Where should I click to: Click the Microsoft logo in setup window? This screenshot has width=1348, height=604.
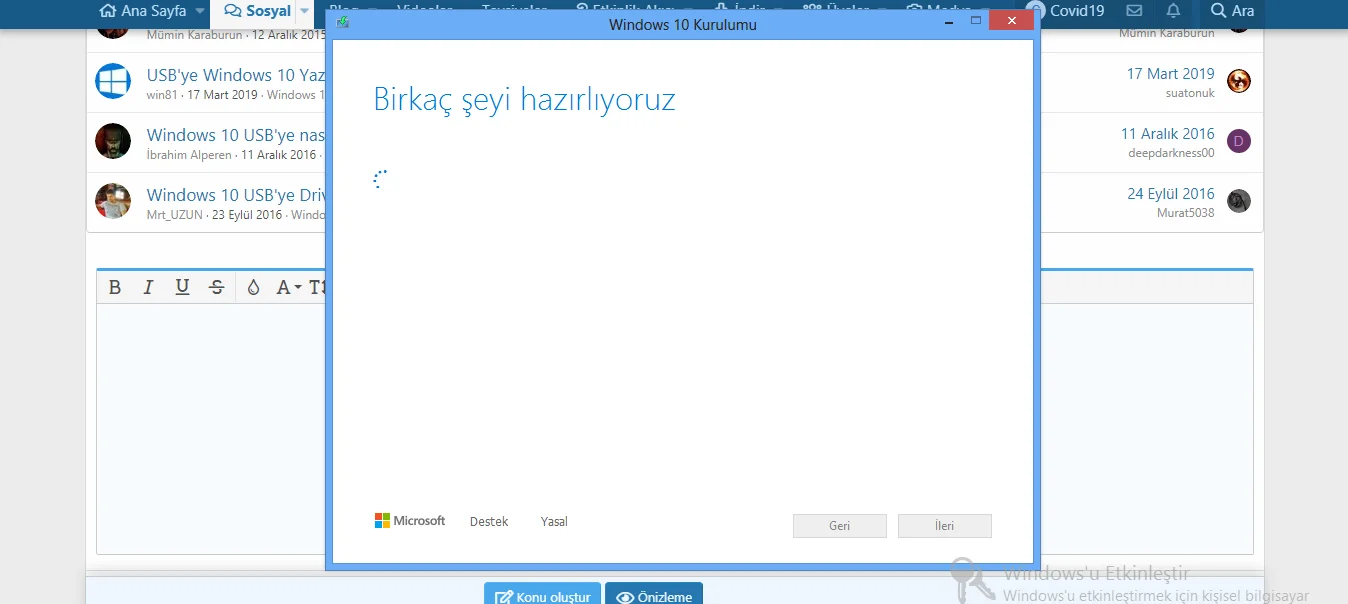tap(410, 521)
